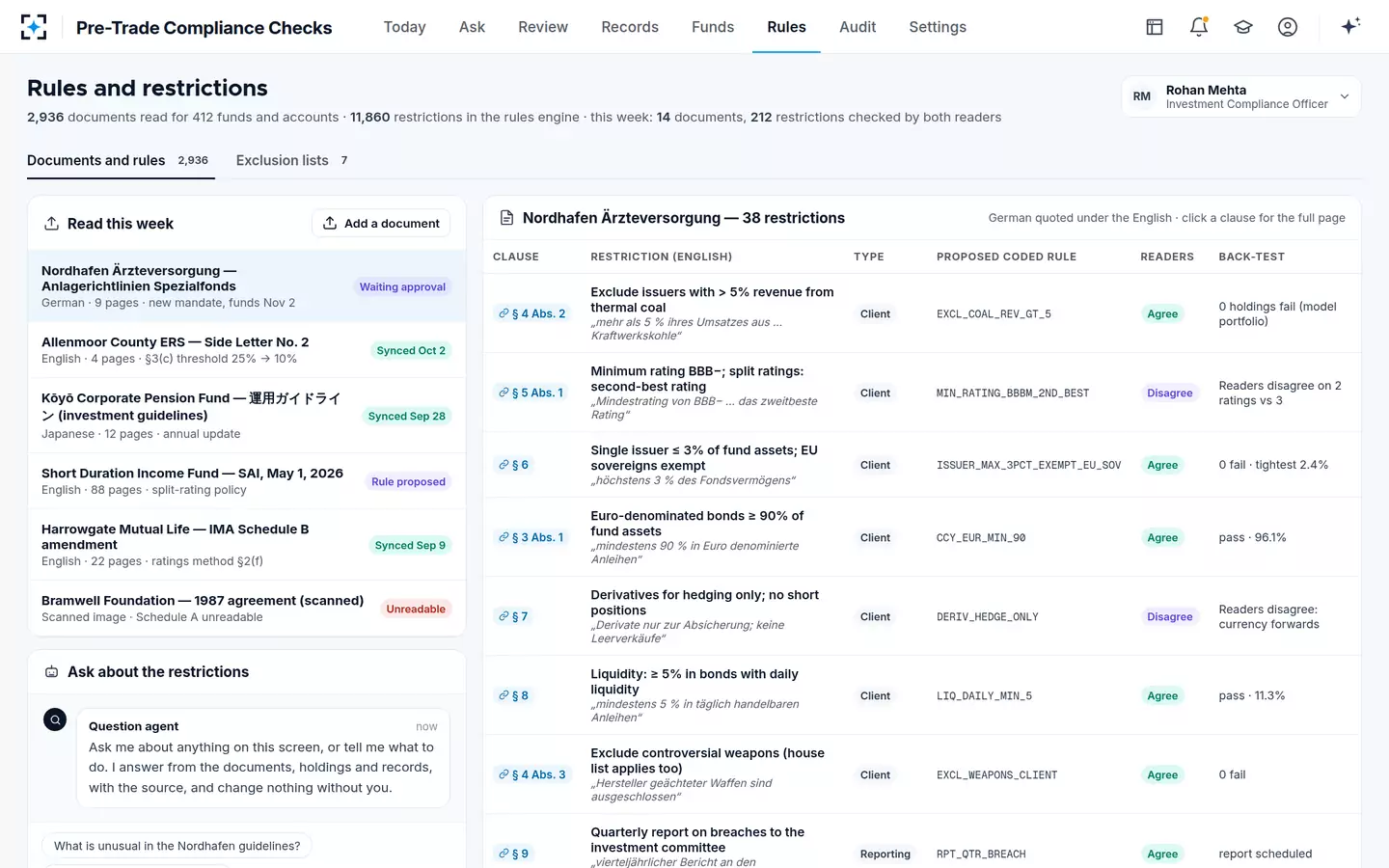Click the chat icon beside Ask about the restrictions
Screen dimensions: 1389x868
coord(51,672)
